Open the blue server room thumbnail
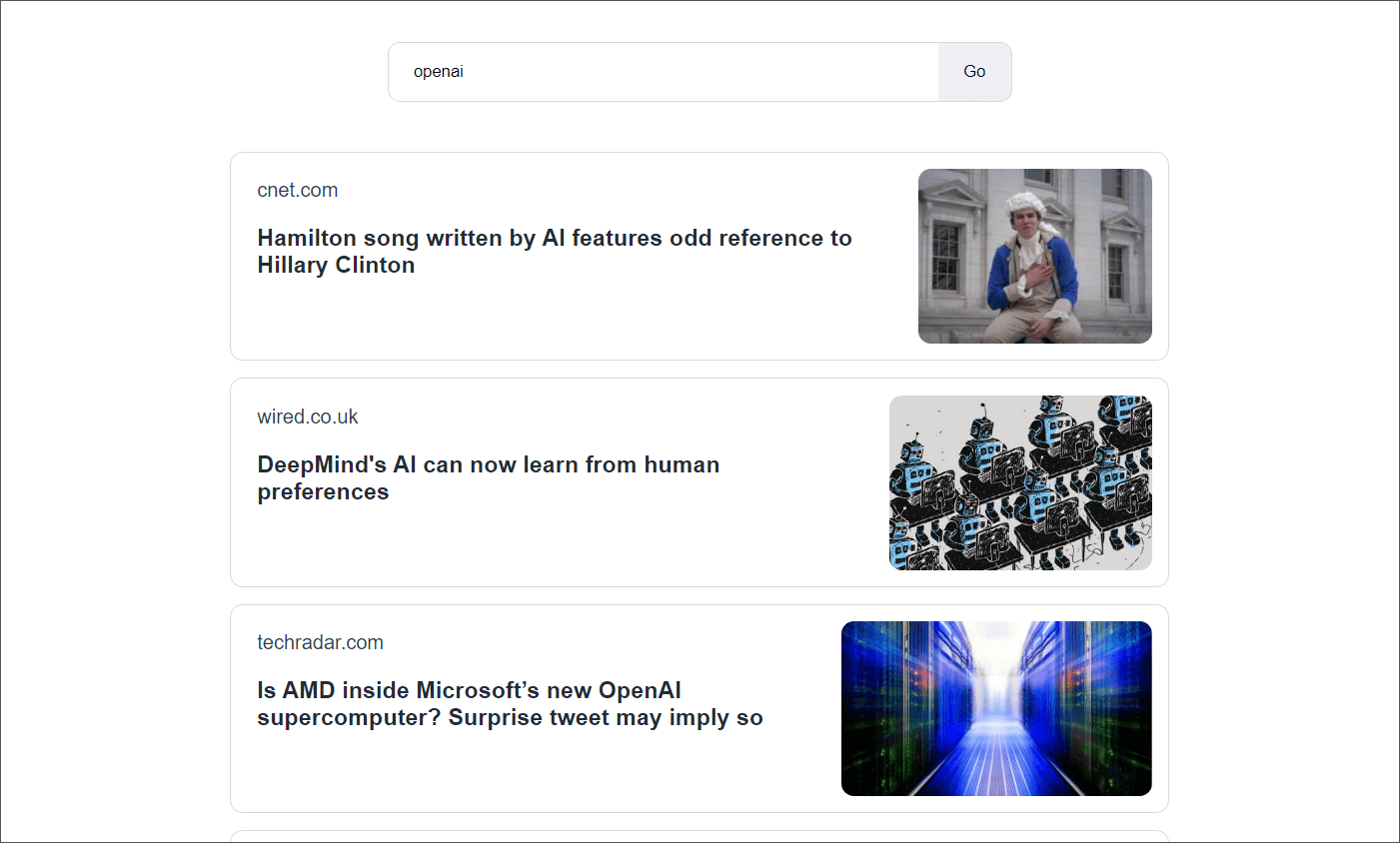Image resolution: width=1400 pixels, height=843 pixels. pyautogui.click(x=996, y=709)
